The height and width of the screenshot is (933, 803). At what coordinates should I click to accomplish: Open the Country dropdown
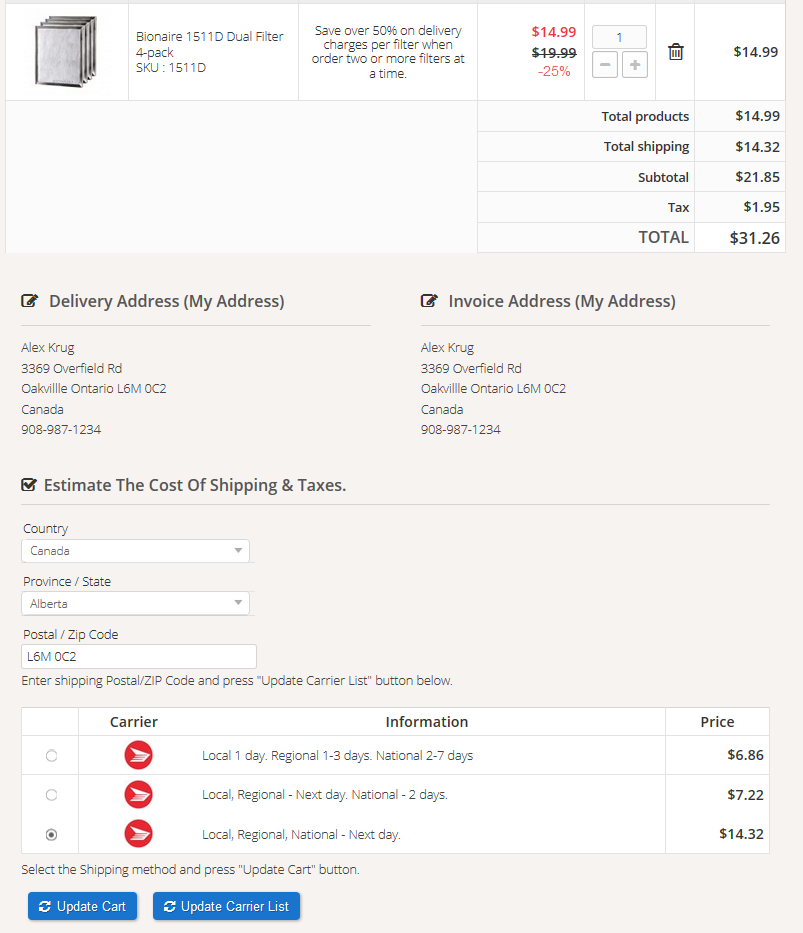(x=135, y=551)
